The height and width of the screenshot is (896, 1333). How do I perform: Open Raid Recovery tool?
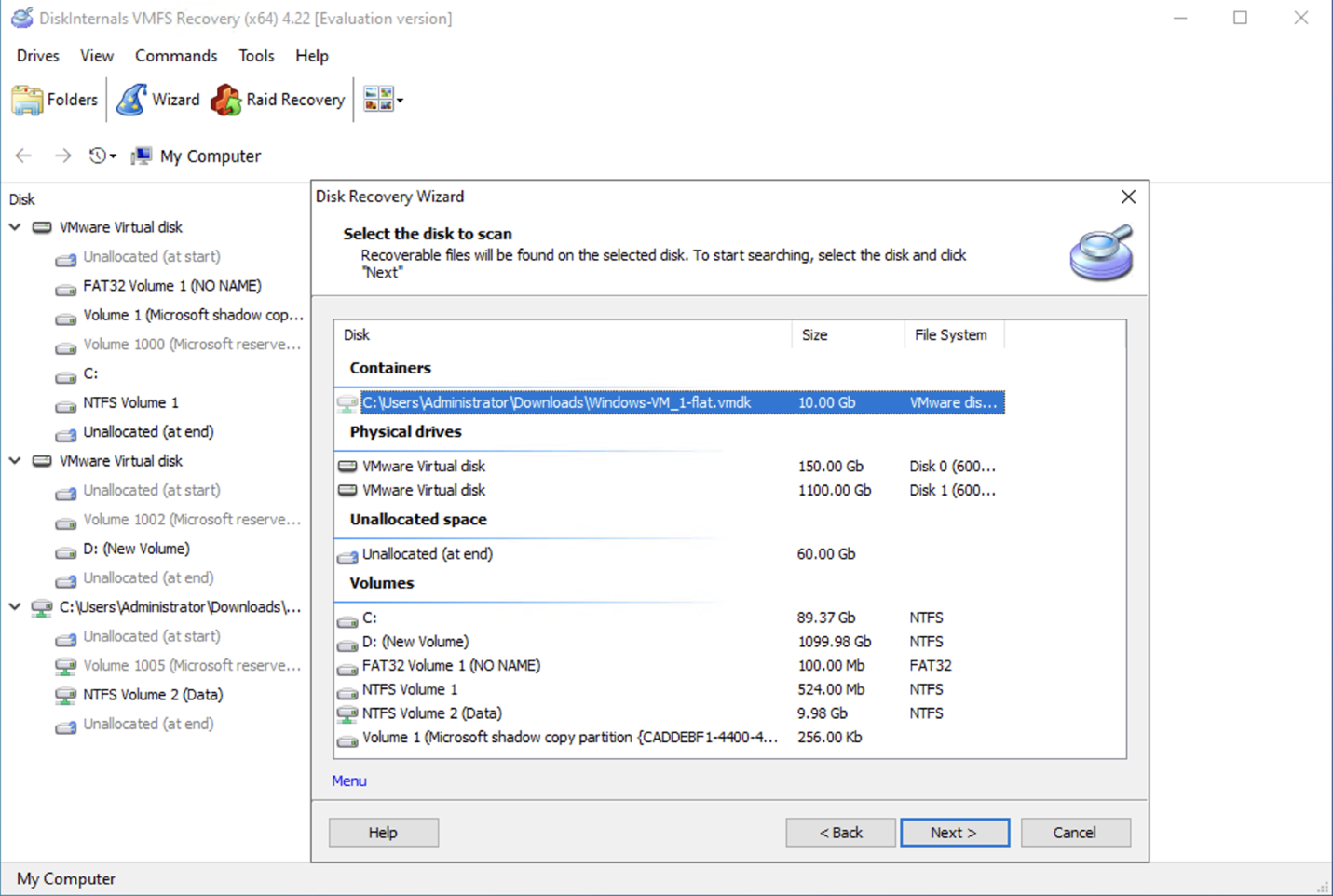(x=278, y=100)
